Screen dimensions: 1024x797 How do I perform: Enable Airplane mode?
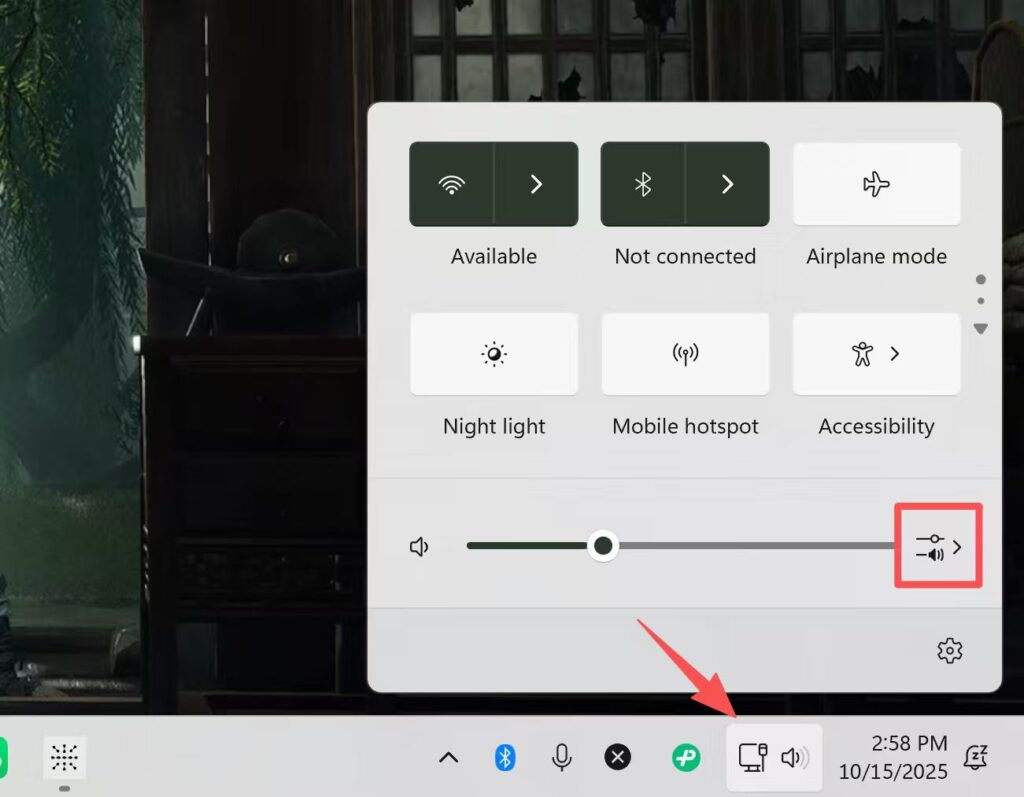click(876, 184)
